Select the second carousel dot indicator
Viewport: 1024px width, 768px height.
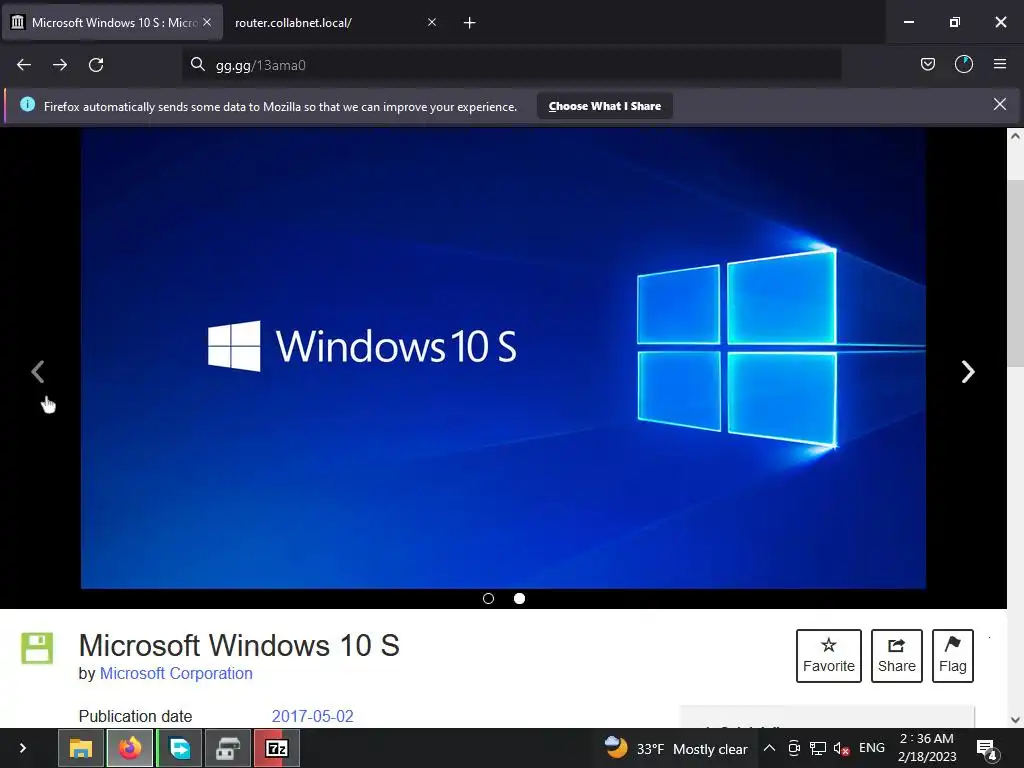519,598
